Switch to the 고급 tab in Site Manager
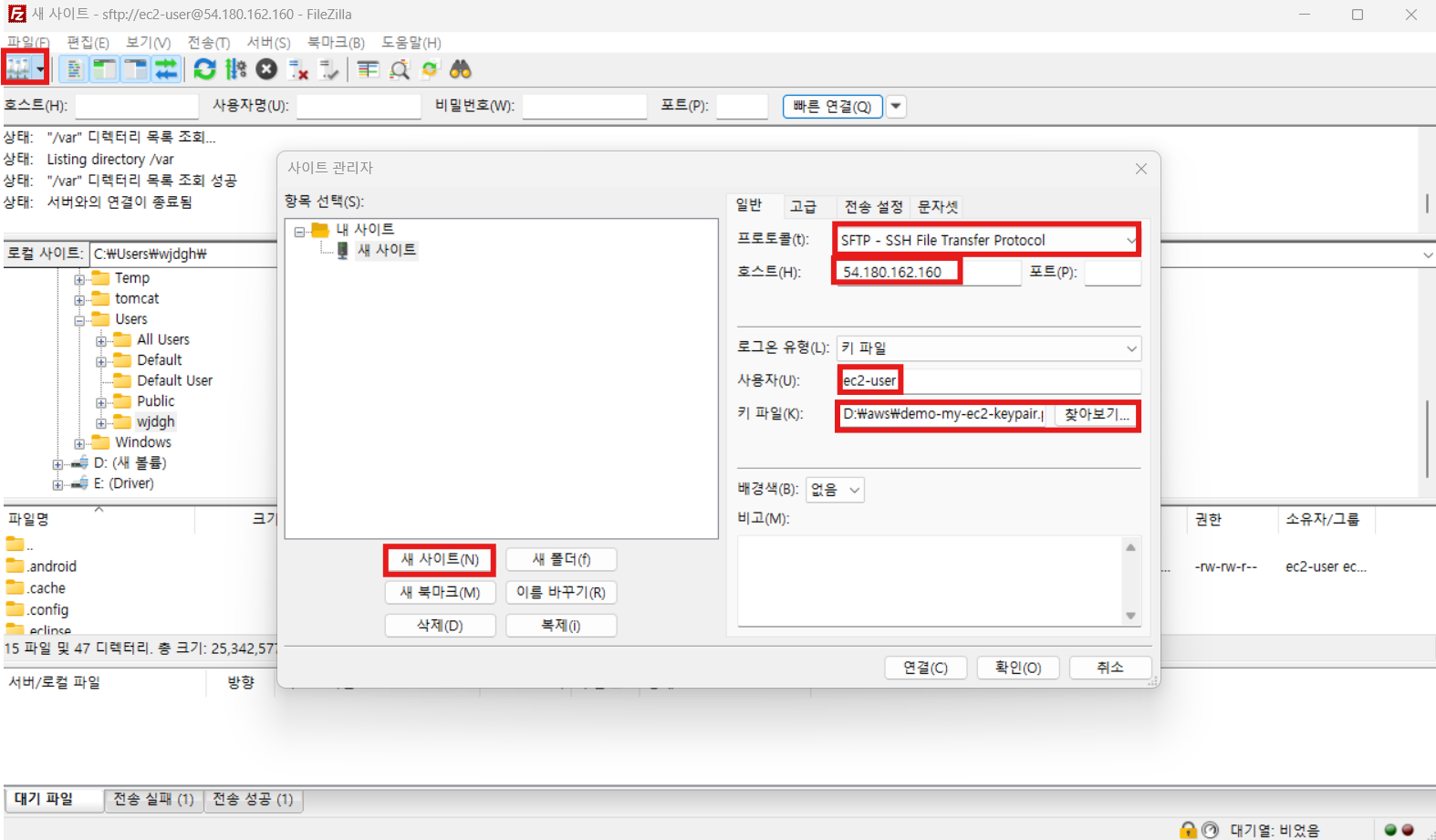The image size is (1436, 840). 803,206
